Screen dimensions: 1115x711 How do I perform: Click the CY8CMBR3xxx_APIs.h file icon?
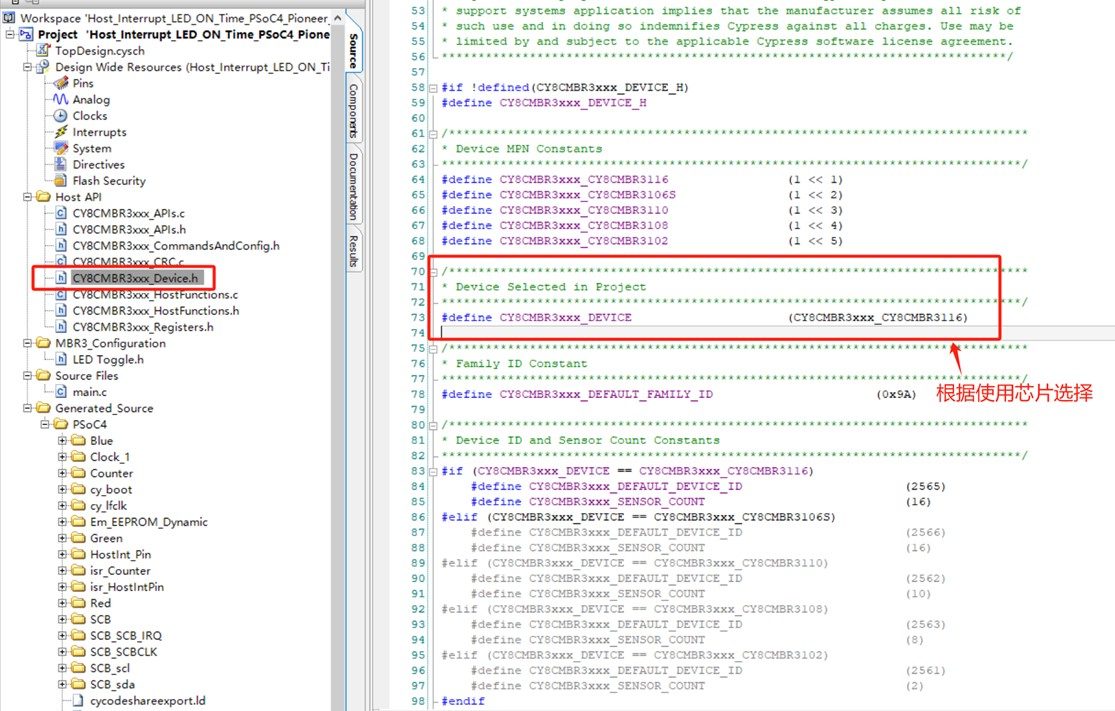click(x=61, y=230)
